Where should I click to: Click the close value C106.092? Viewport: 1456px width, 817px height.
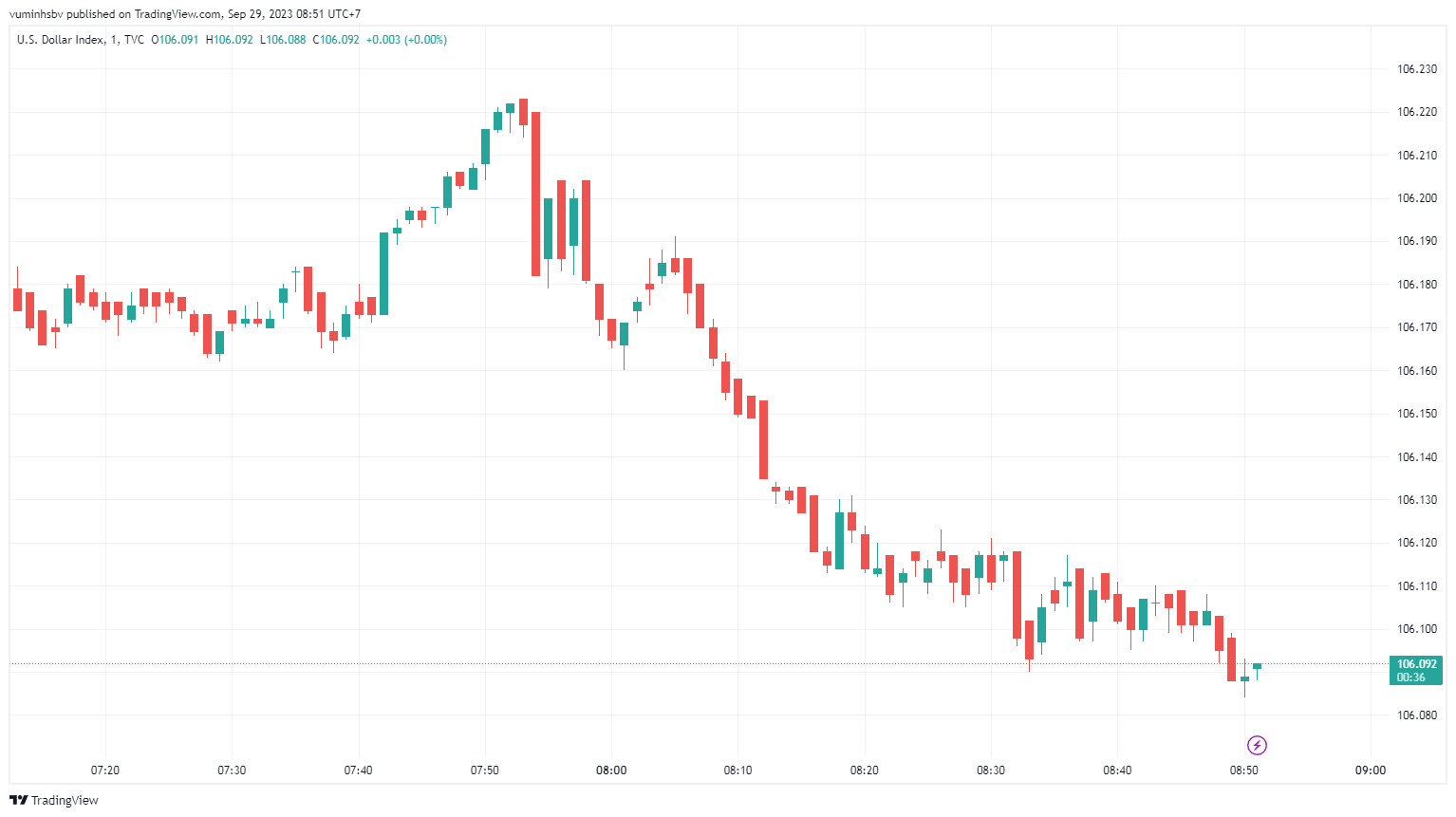click(336, 40)
